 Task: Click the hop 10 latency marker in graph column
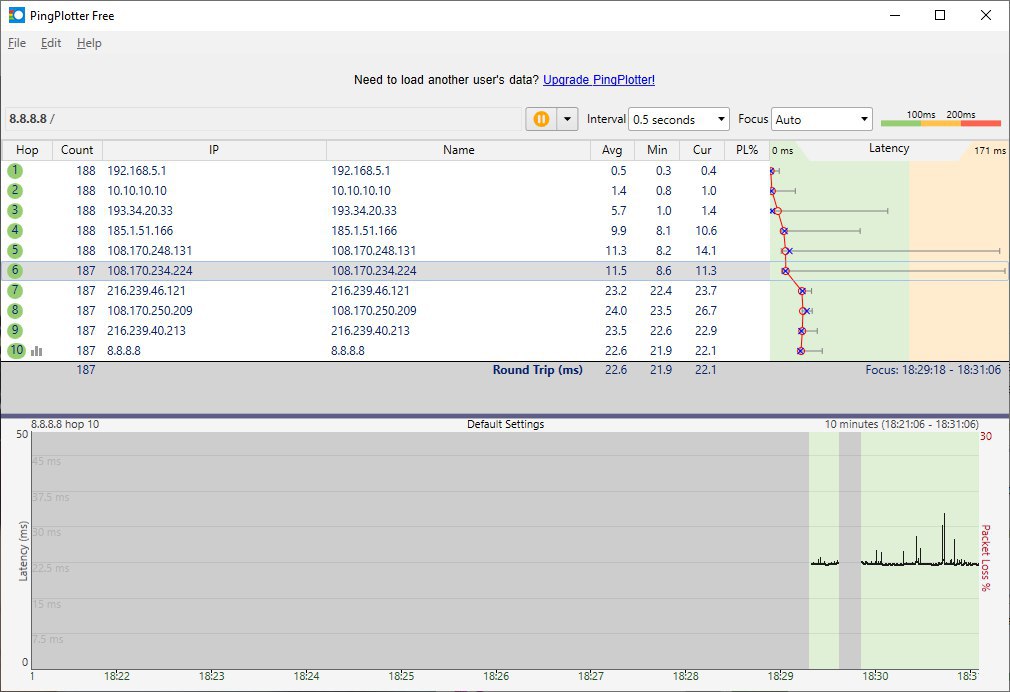click(801, 351)
